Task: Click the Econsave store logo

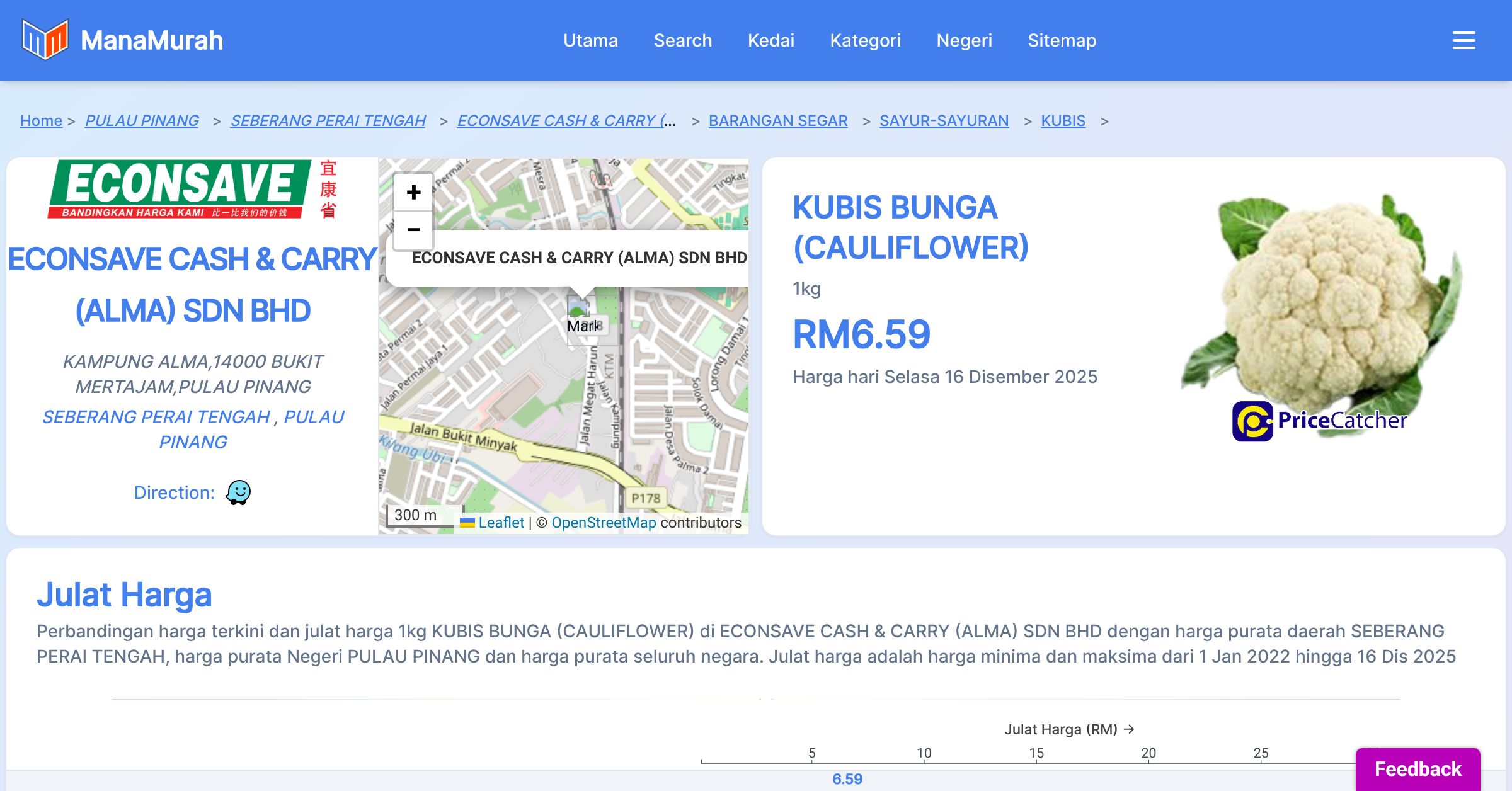Action: (x=192, y=190)
